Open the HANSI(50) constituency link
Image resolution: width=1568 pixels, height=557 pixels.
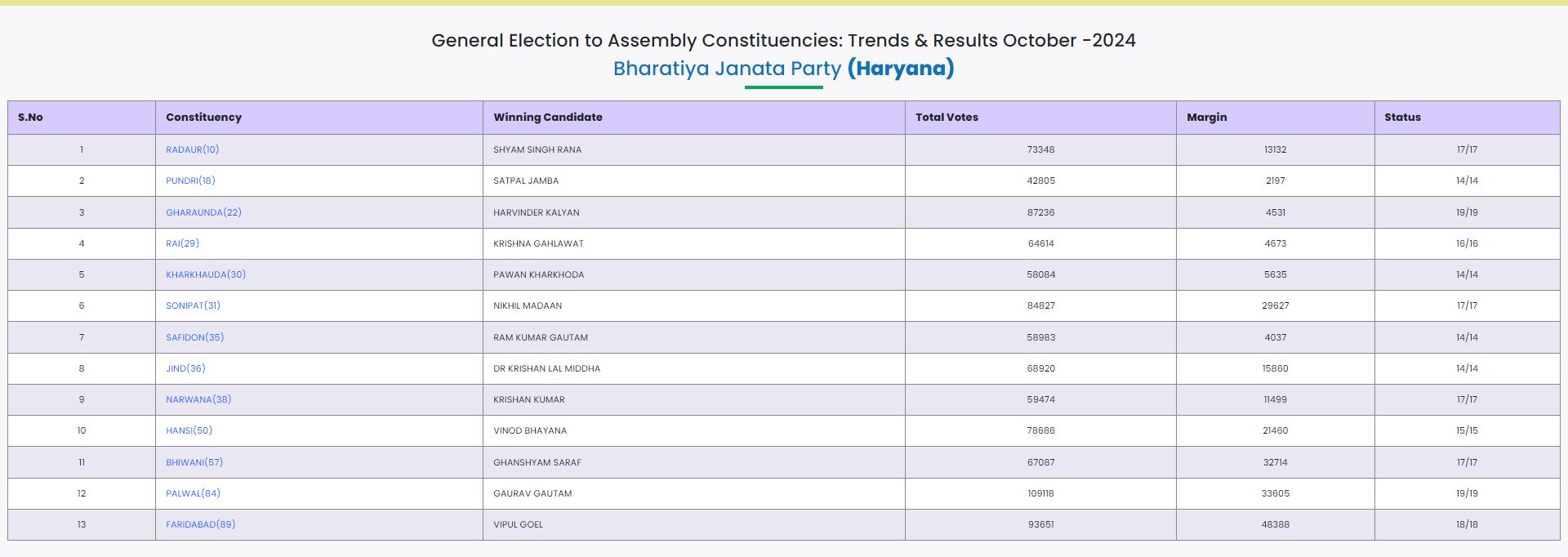click(189, 430)
